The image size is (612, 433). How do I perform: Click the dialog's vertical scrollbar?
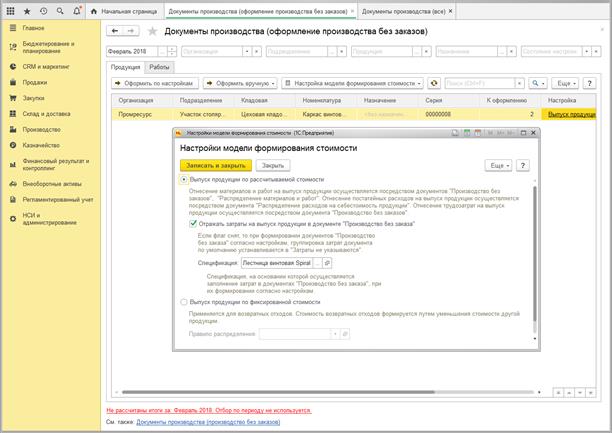[x=533, y=250]
